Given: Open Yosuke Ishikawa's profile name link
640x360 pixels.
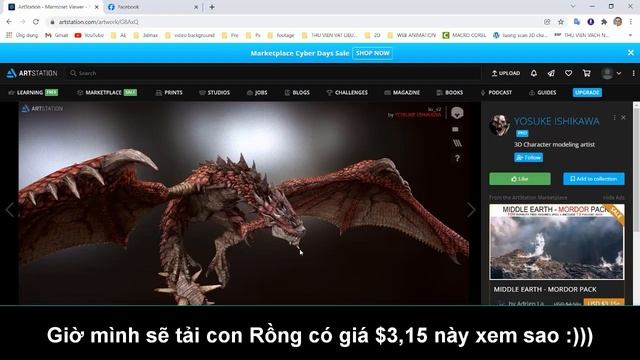Looking at the screenshot, I should point(556,121).
